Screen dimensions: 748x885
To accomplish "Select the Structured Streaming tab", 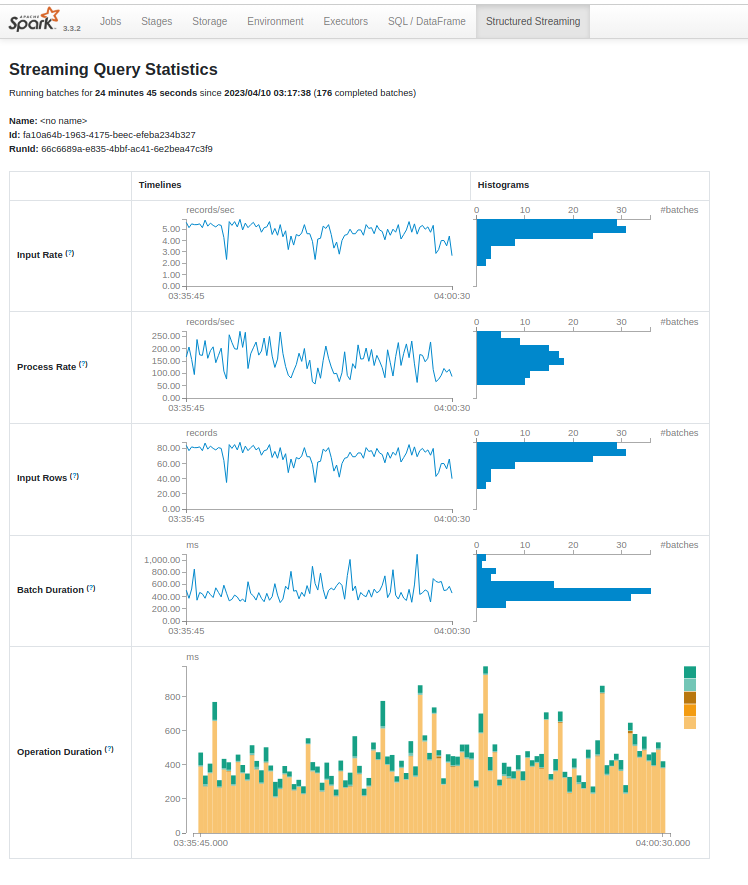I will tap(533, 21).
